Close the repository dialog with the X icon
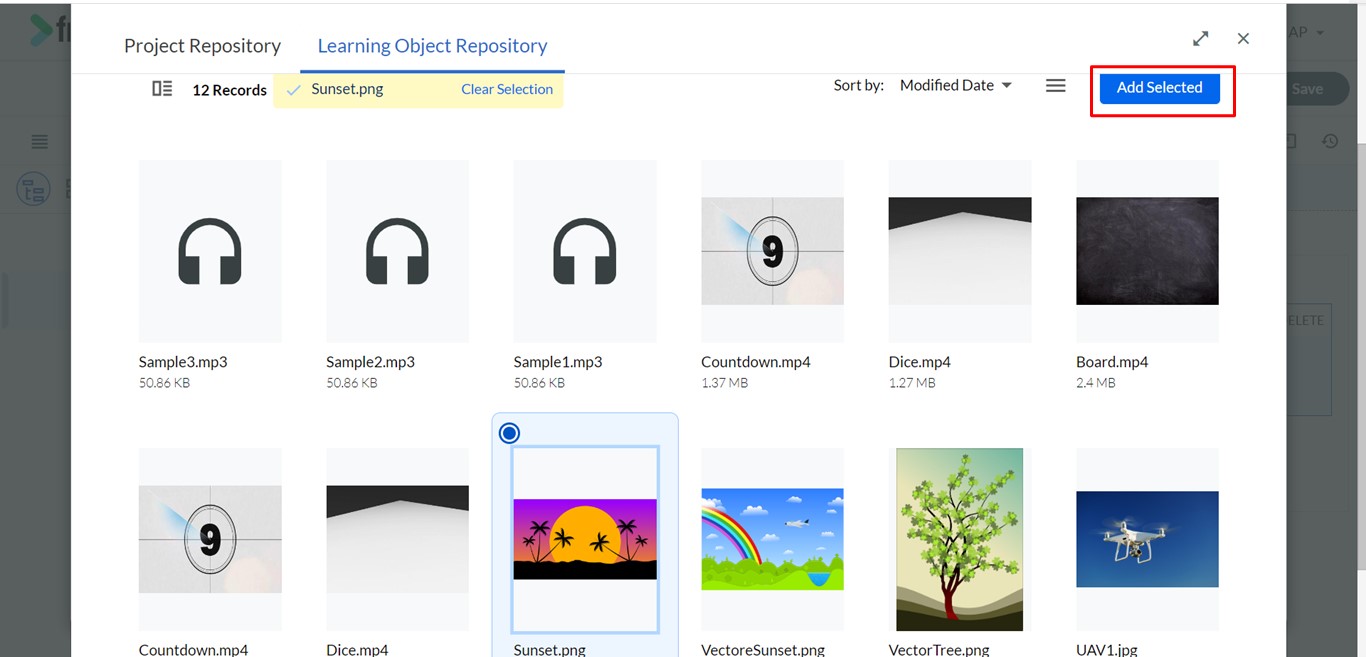Screen dimensions: 1366x657 coord(1243,38)
